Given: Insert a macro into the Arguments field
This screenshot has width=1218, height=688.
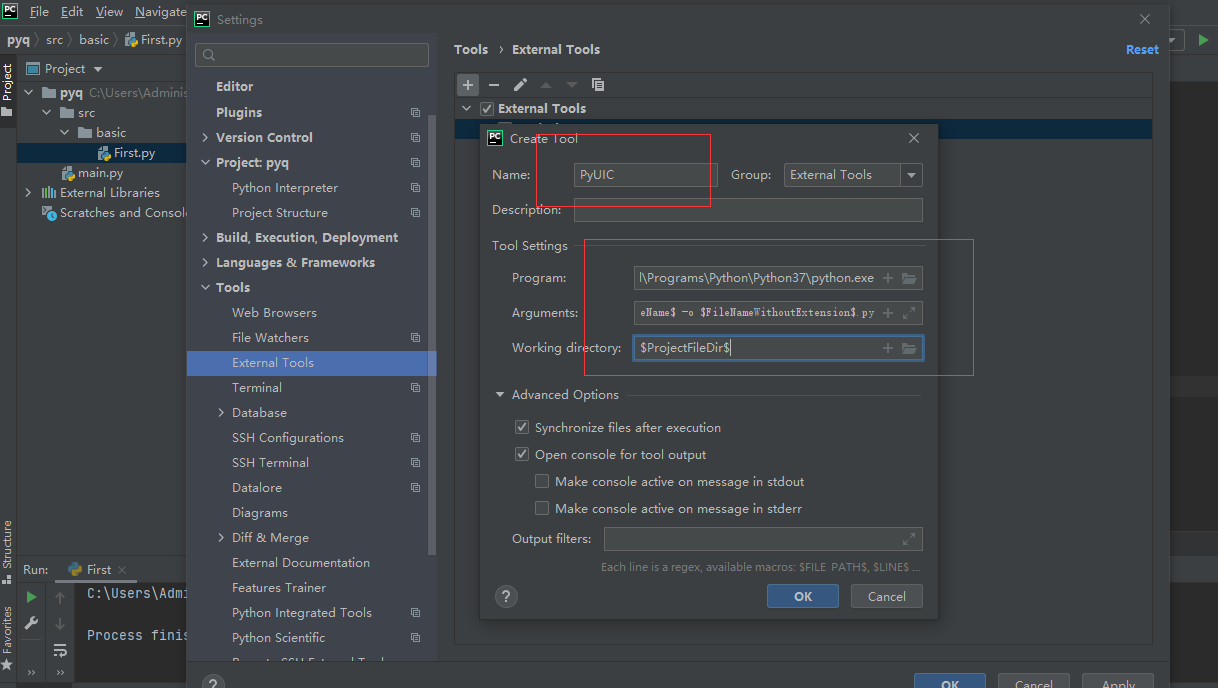Looking at the screenshot, I should (888, 313).
